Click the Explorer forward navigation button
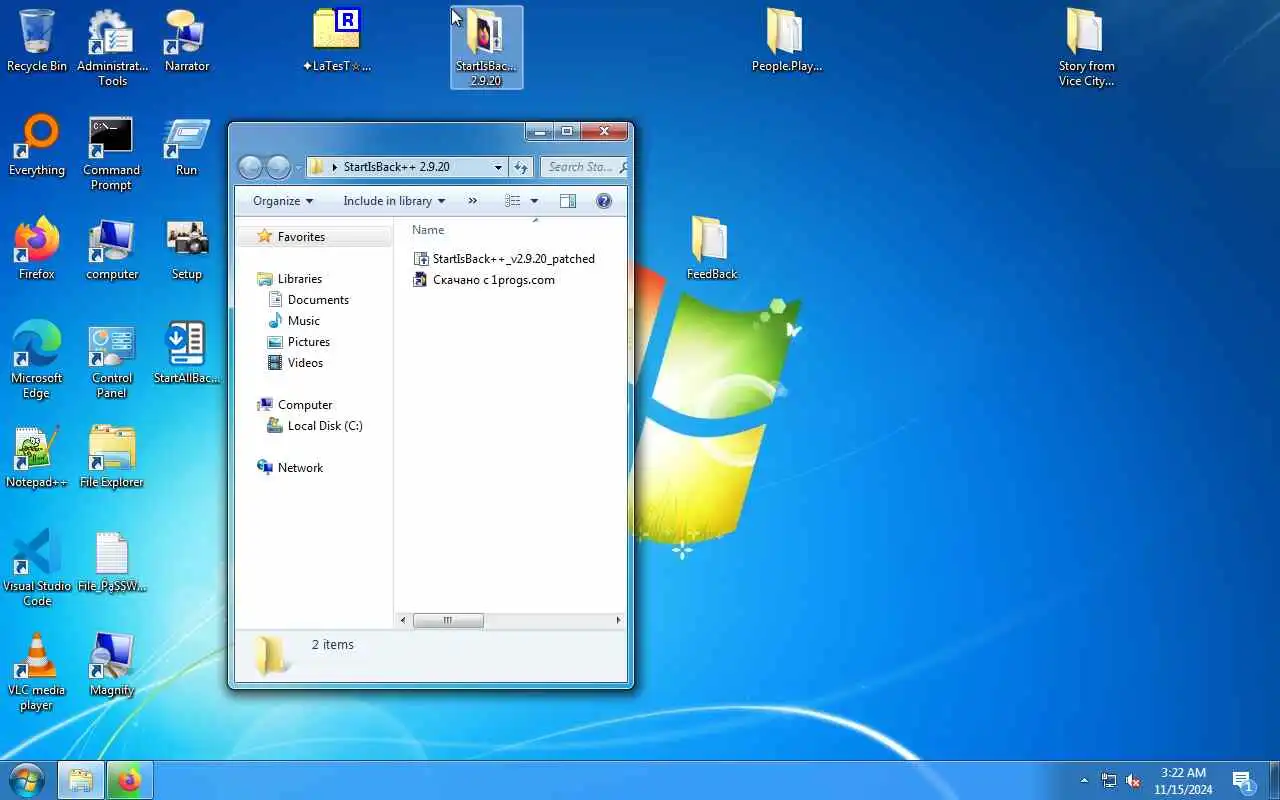Screen dimensions: 1280x800 [x=279, y=167]
